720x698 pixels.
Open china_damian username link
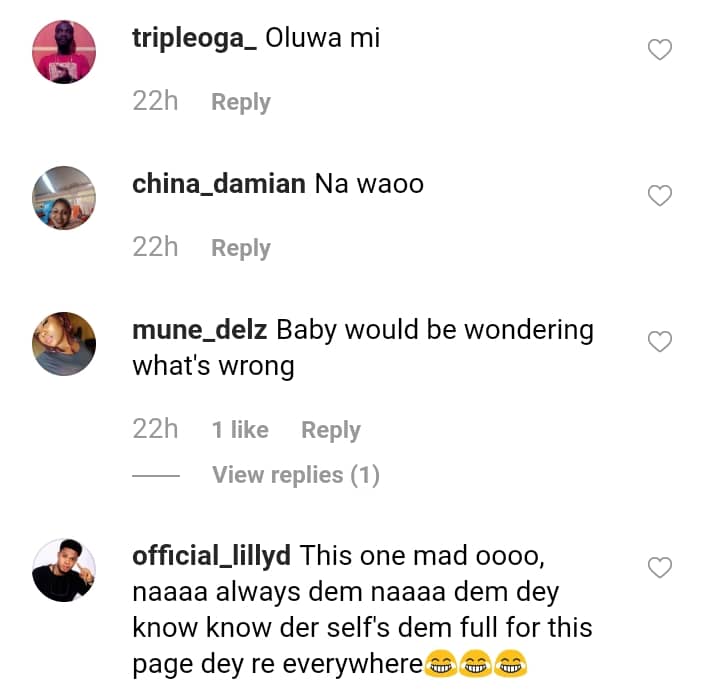[219, 184]
